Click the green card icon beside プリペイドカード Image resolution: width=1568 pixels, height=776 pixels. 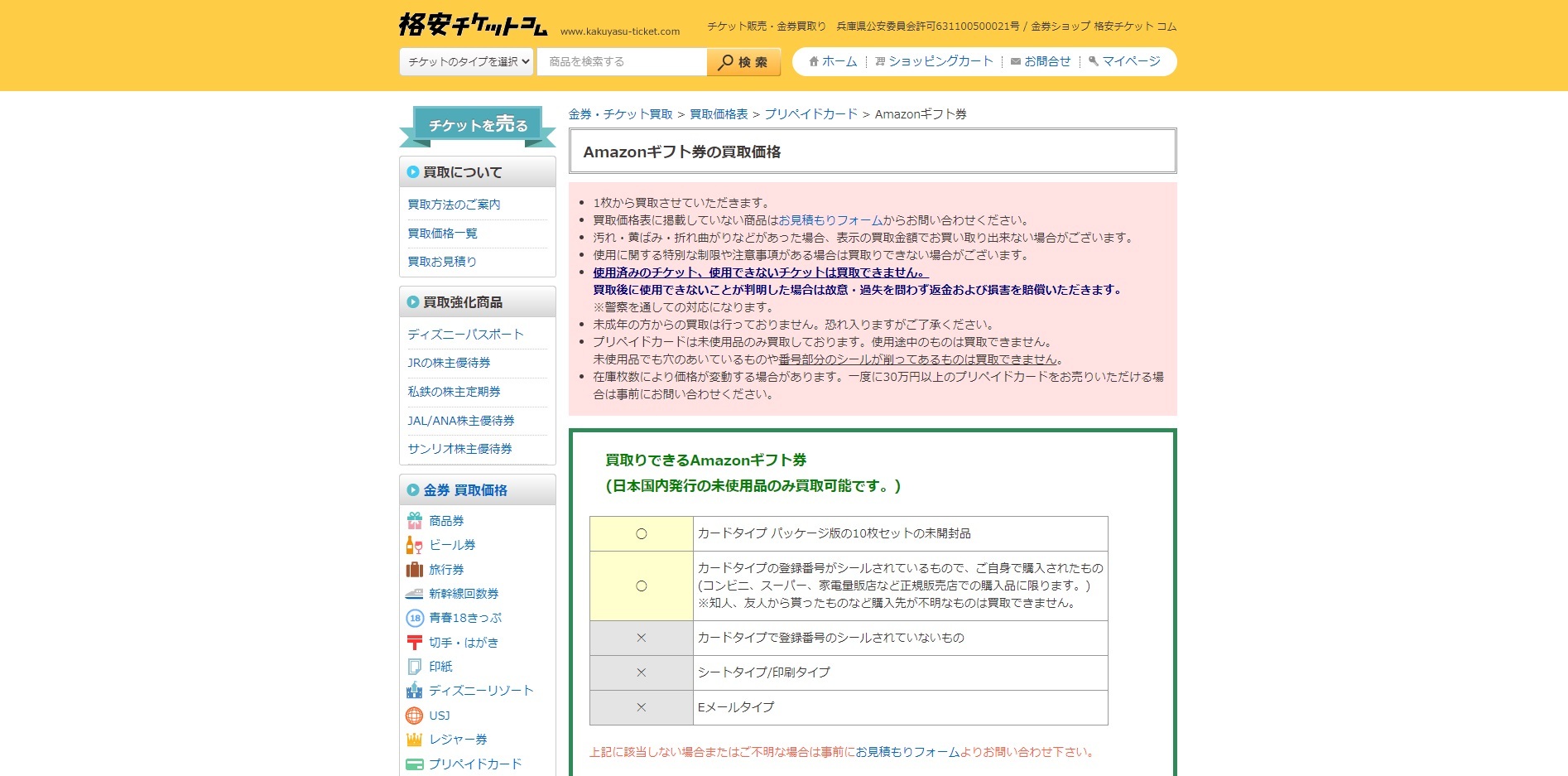coord(415,764)
